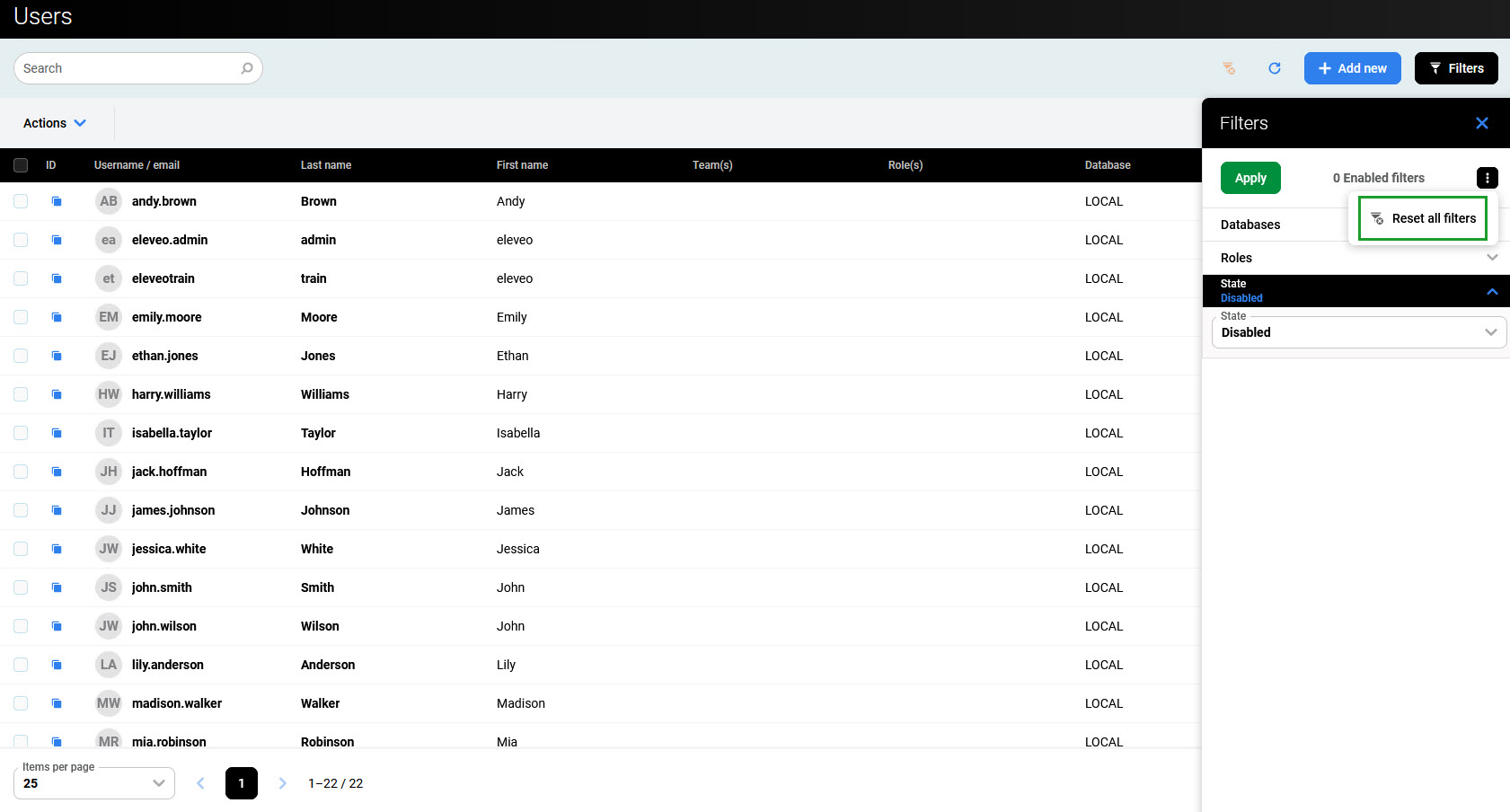1510x812 pixels.
Task: Click the Add new button
Action: click(1352, 68)
